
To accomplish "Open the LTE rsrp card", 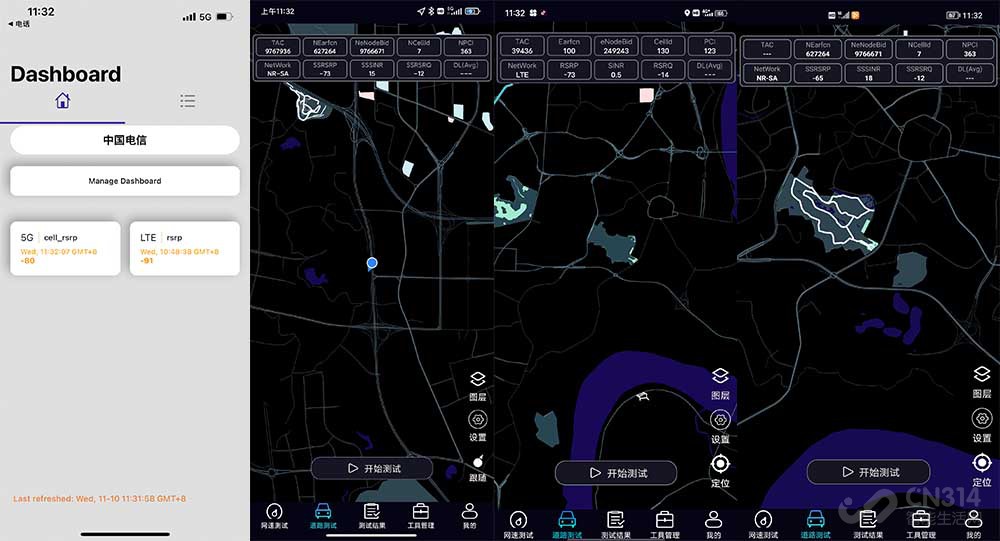I will [x=185, y=248].
